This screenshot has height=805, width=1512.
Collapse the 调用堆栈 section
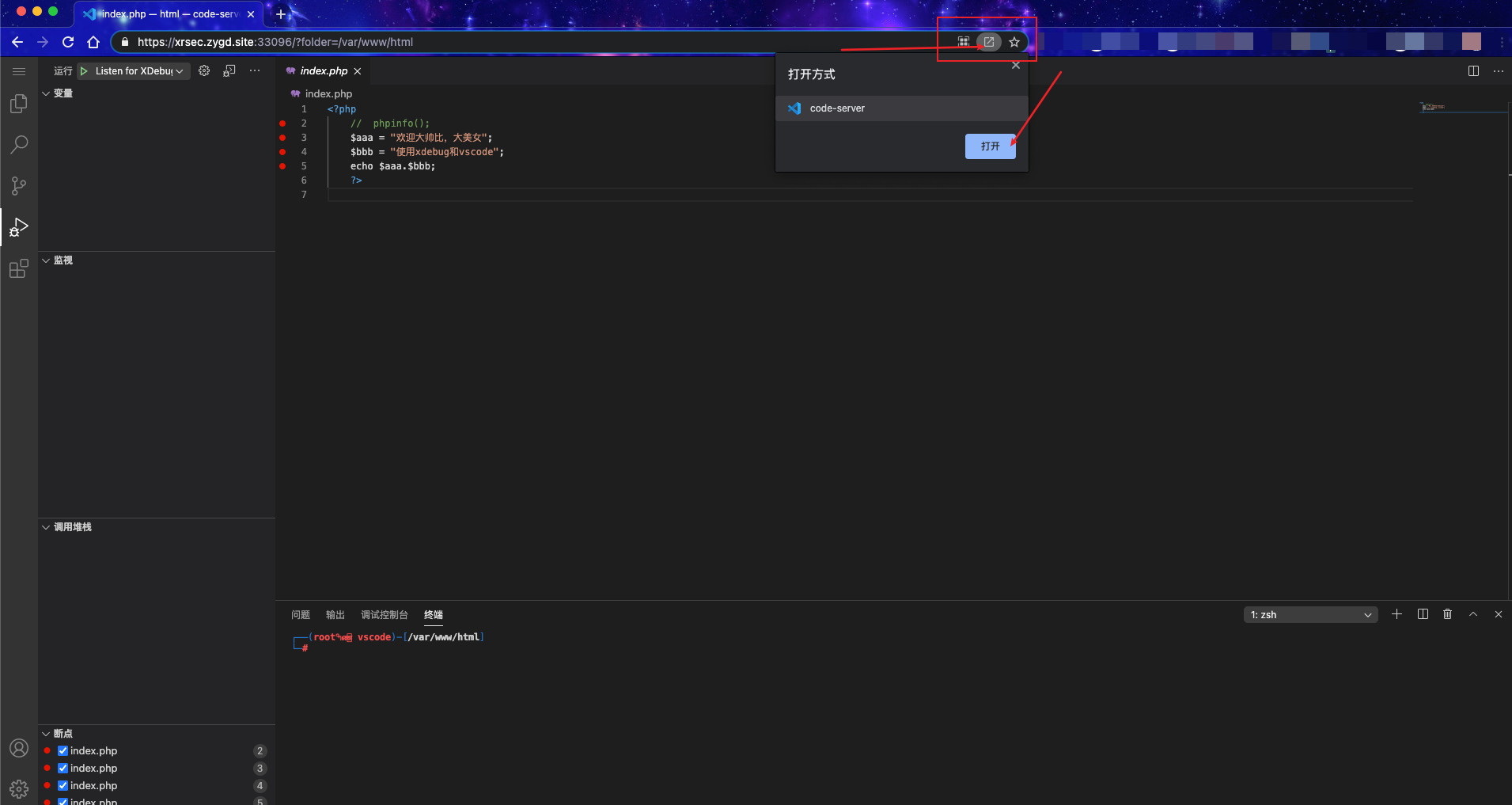[157, 527]
